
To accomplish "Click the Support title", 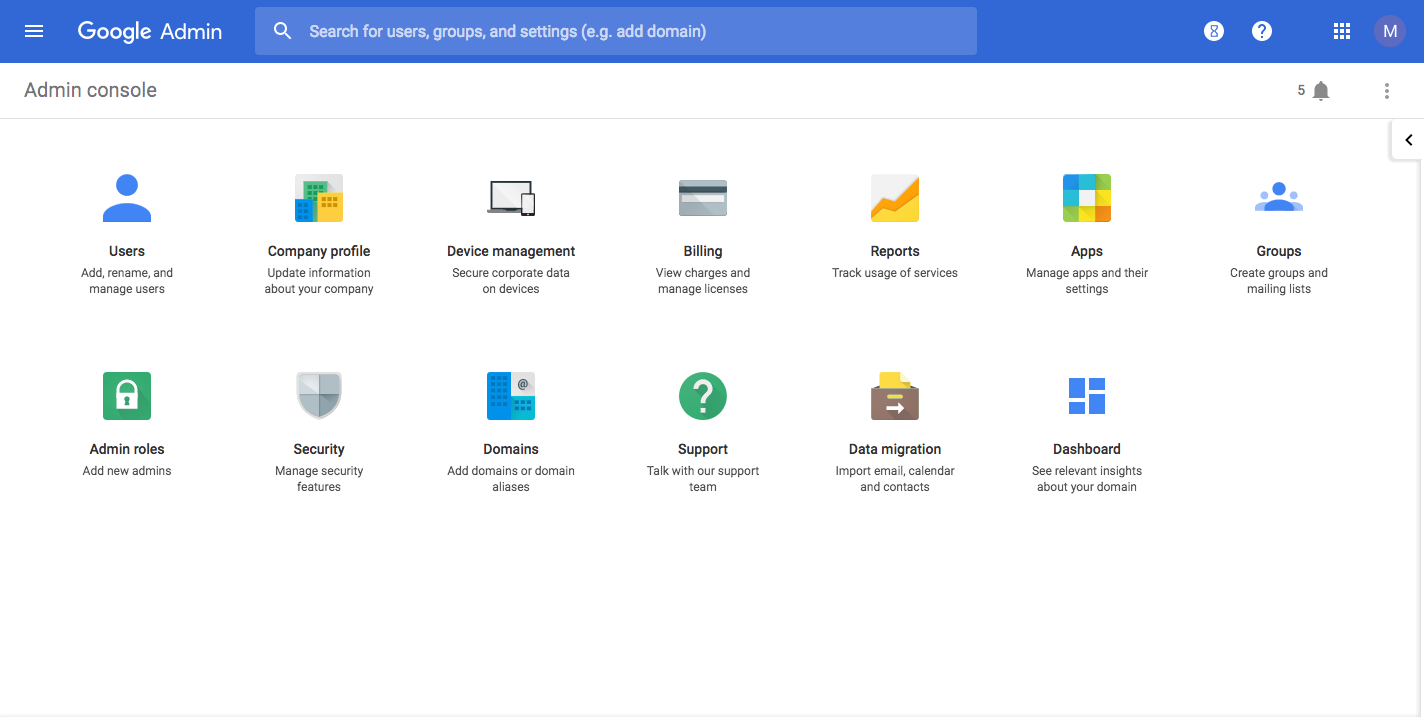I will tap(703, 449).
